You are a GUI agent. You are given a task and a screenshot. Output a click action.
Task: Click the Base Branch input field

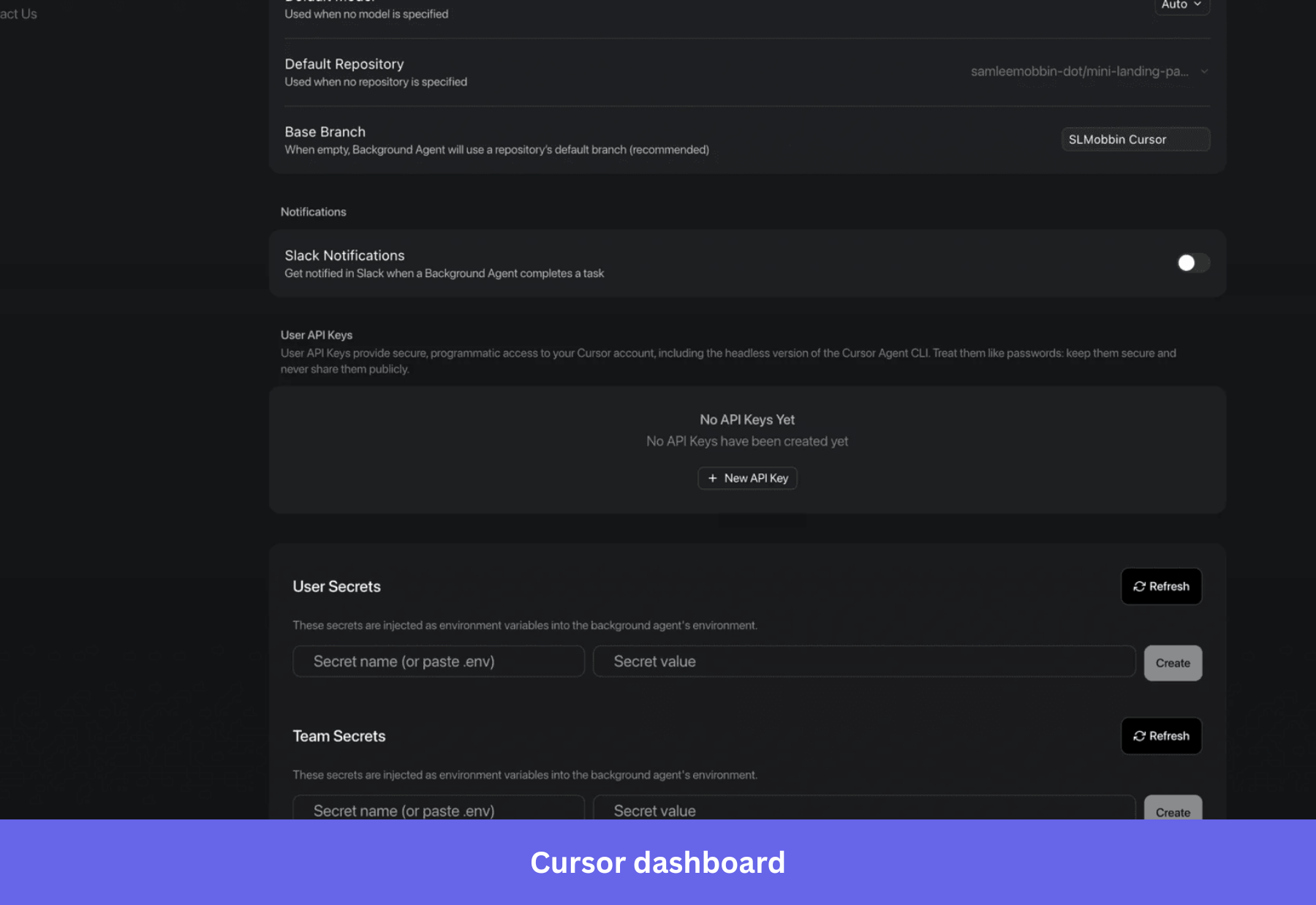(x=1135, y=140)
